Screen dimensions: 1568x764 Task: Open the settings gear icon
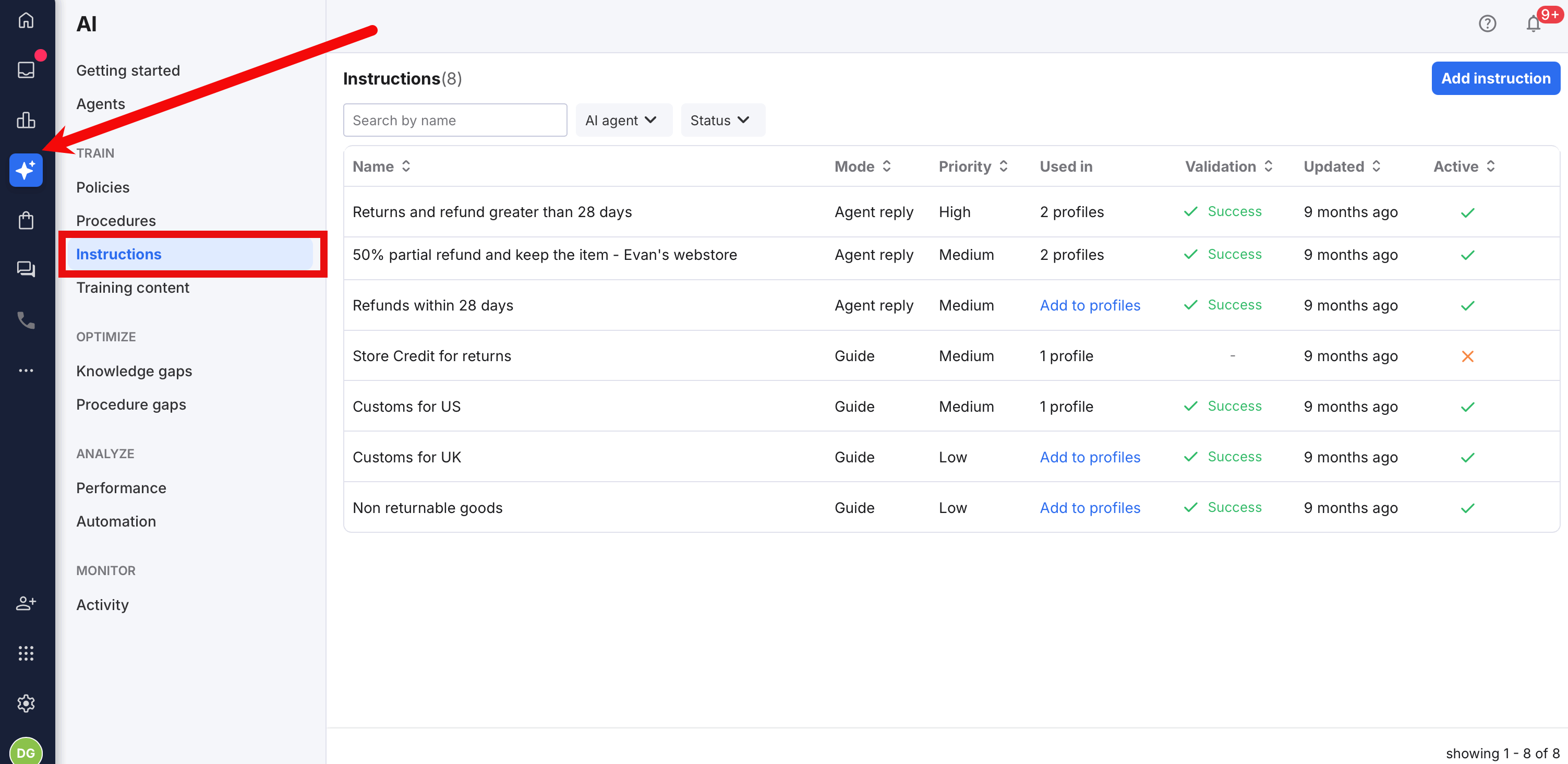pos(26,703)
